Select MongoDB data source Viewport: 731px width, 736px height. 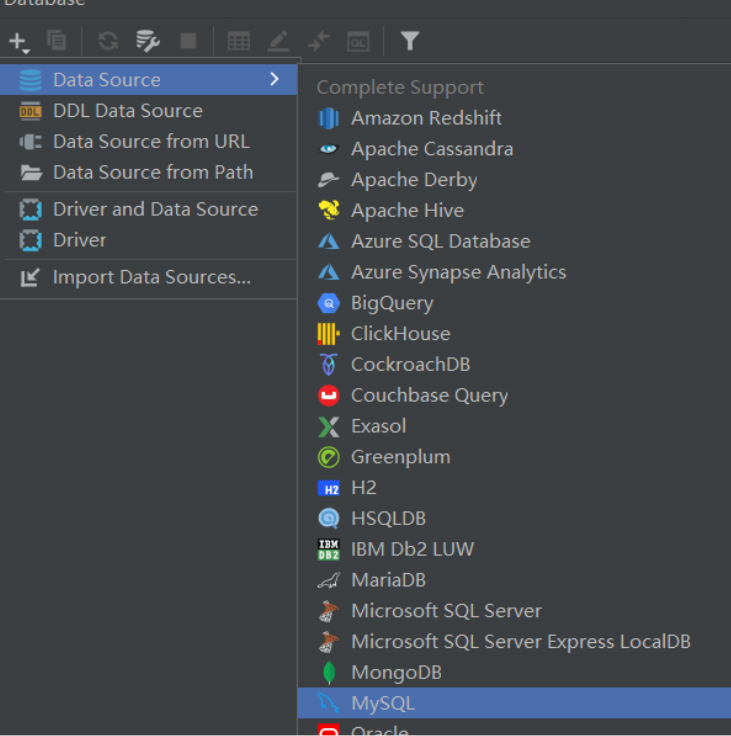tap(514, 673)
